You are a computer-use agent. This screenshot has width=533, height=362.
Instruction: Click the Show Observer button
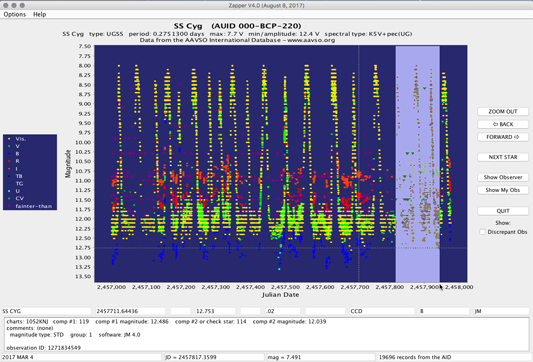click(x=503, y=177)
